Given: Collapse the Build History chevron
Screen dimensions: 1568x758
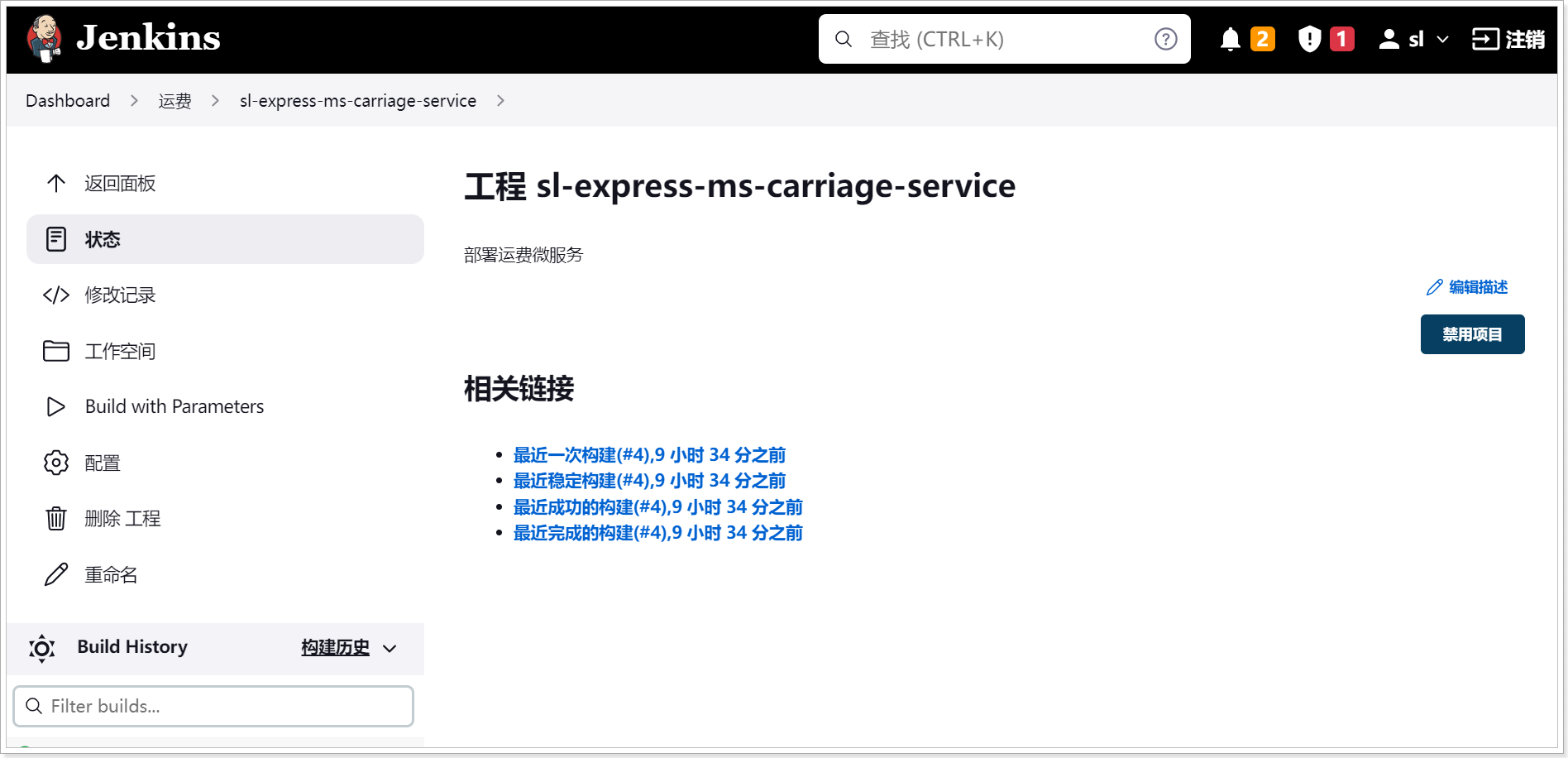Looking at the screenshot, I should [390, 649].
